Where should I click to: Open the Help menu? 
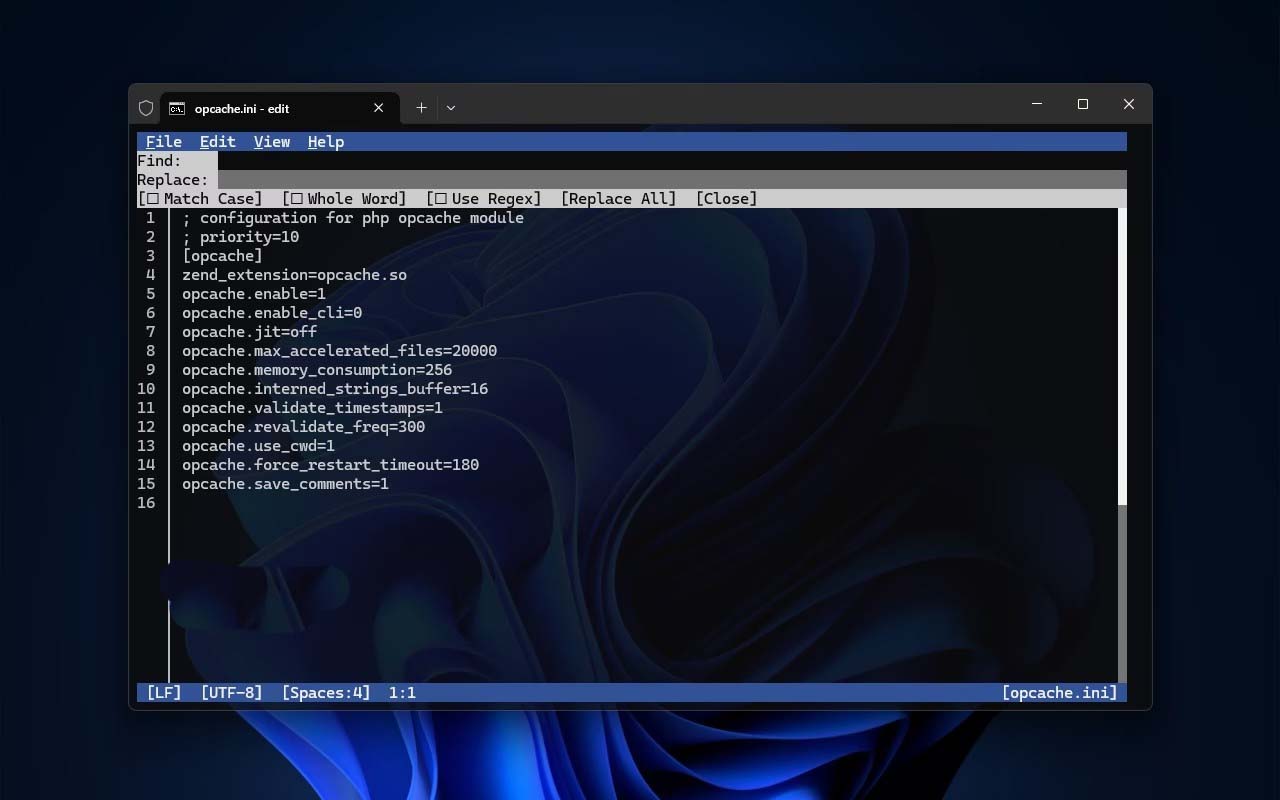pos(325,142)
